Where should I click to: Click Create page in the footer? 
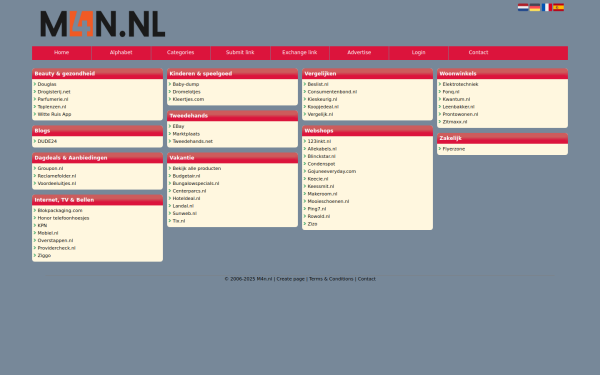(290, 279)
